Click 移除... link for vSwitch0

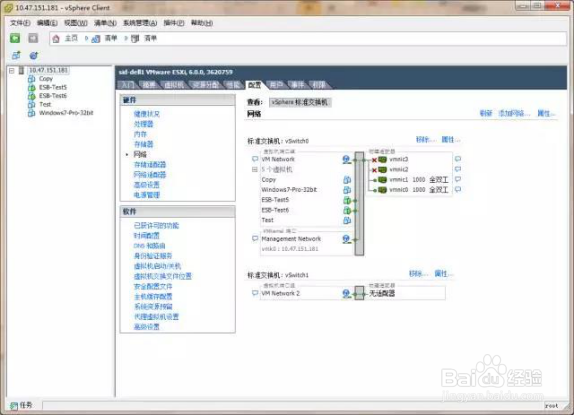[425, 140]
